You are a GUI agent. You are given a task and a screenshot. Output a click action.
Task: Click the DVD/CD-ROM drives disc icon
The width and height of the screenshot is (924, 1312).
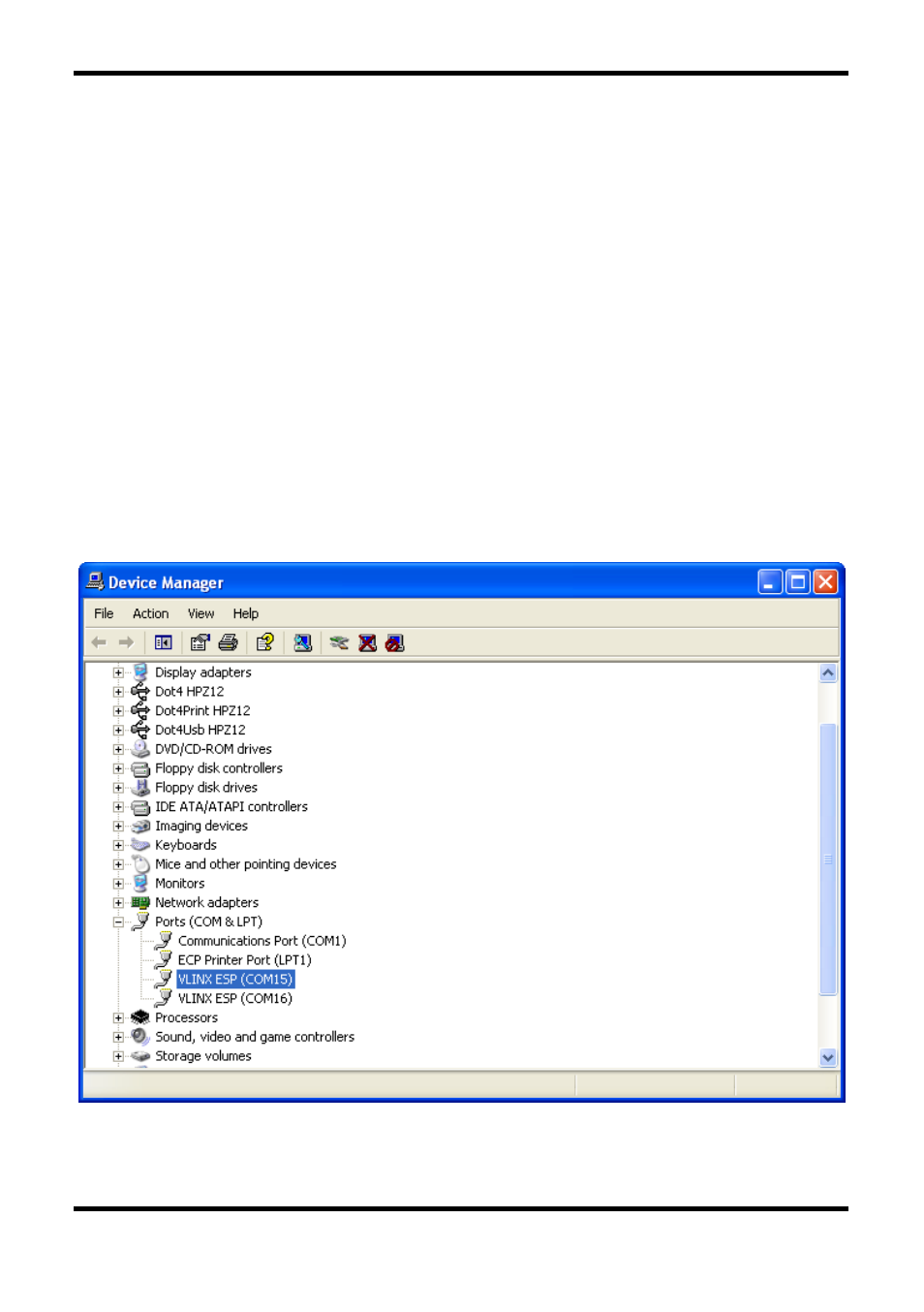(x=140, y=749)
